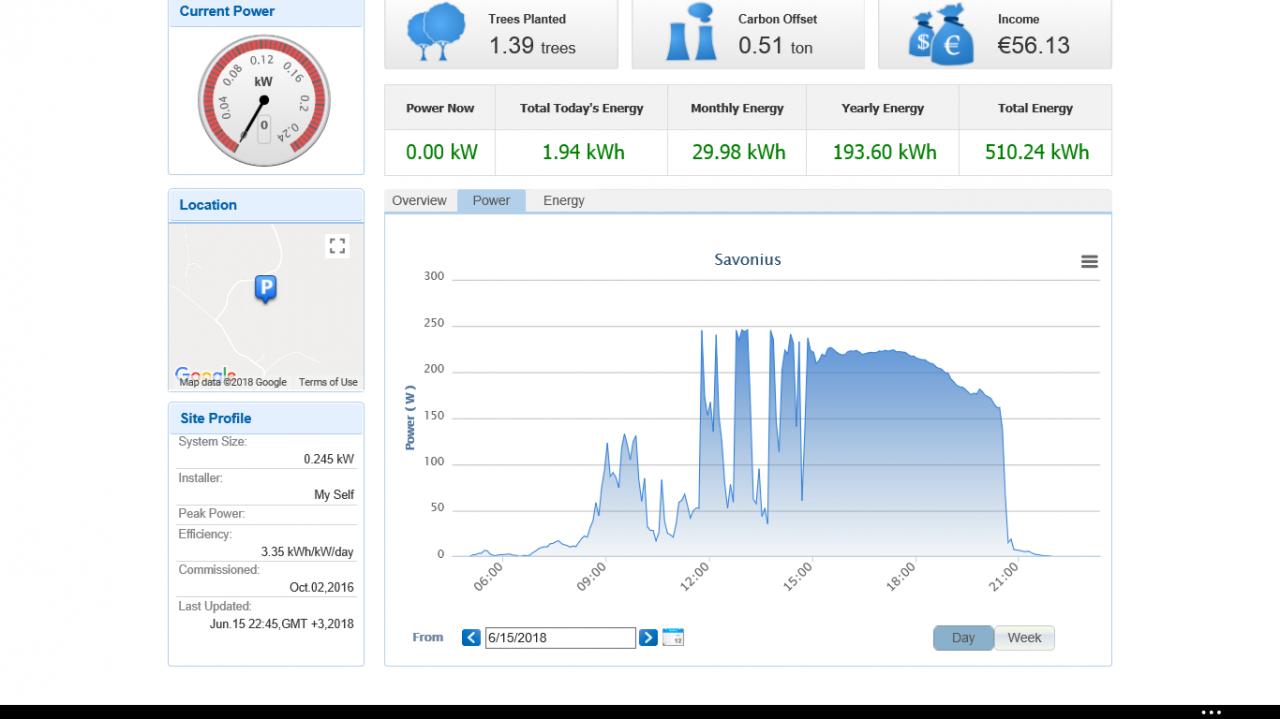Open the system ellipsis menu at bottom
Viewport: 1280px width, 719px height.
1211,712
